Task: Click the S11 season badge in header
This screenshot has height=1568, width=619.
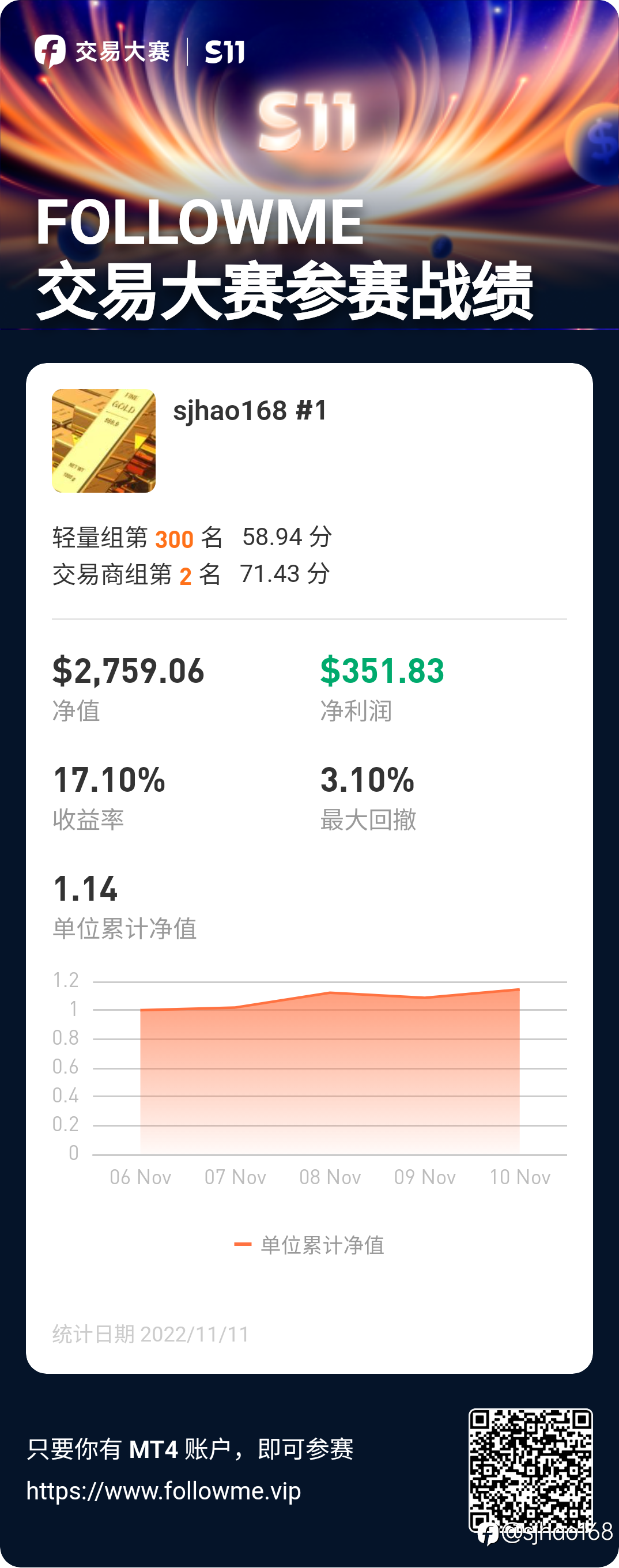Action: [225, 52]
